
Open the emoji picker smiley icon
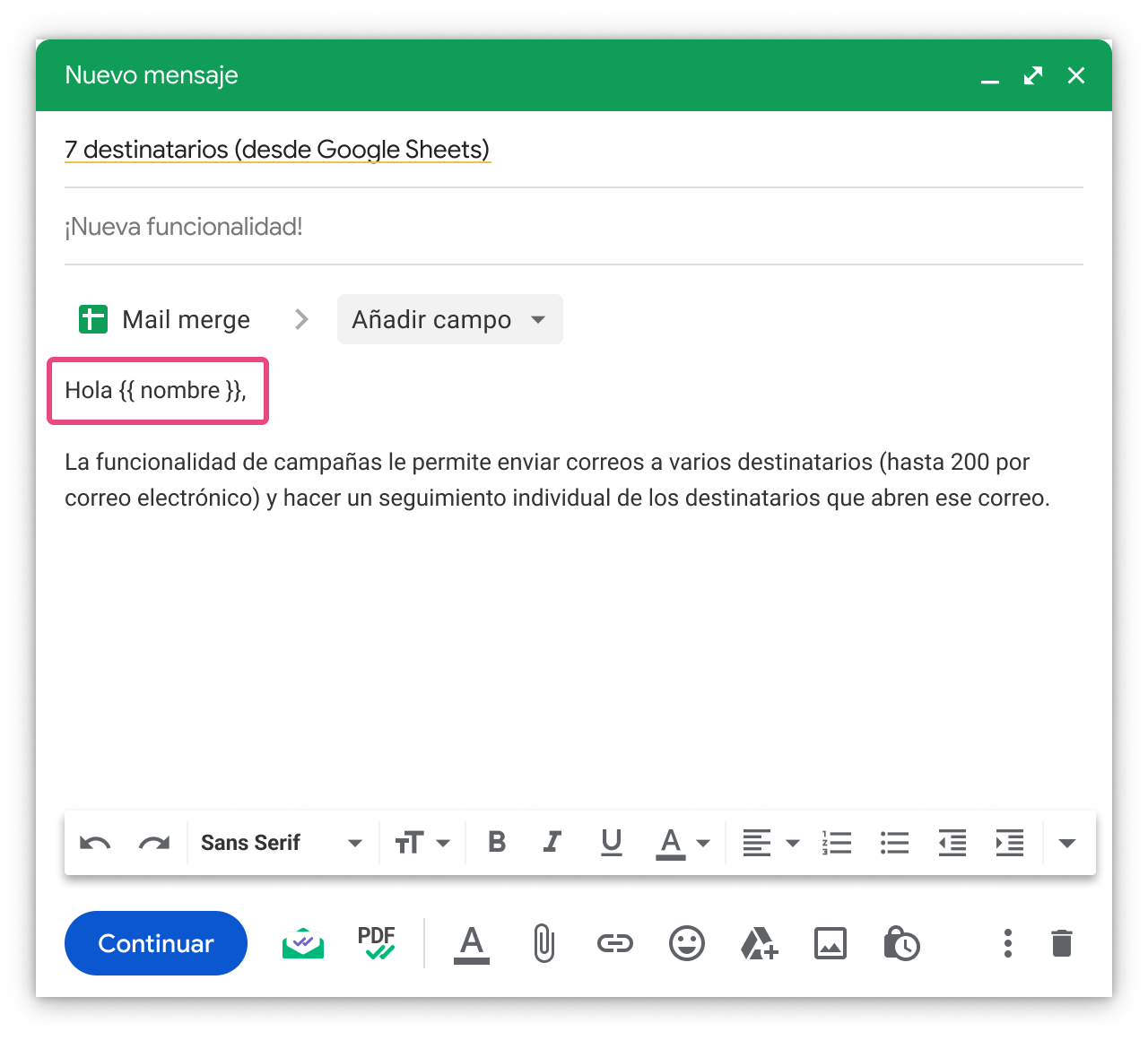click(x=687, y=943)
